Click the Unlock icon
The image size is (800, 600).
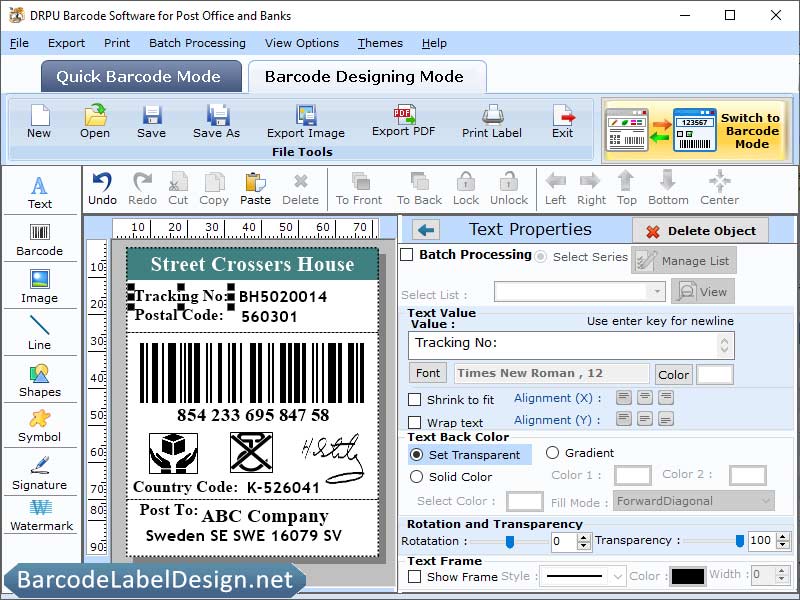click(x=509, y=189)
